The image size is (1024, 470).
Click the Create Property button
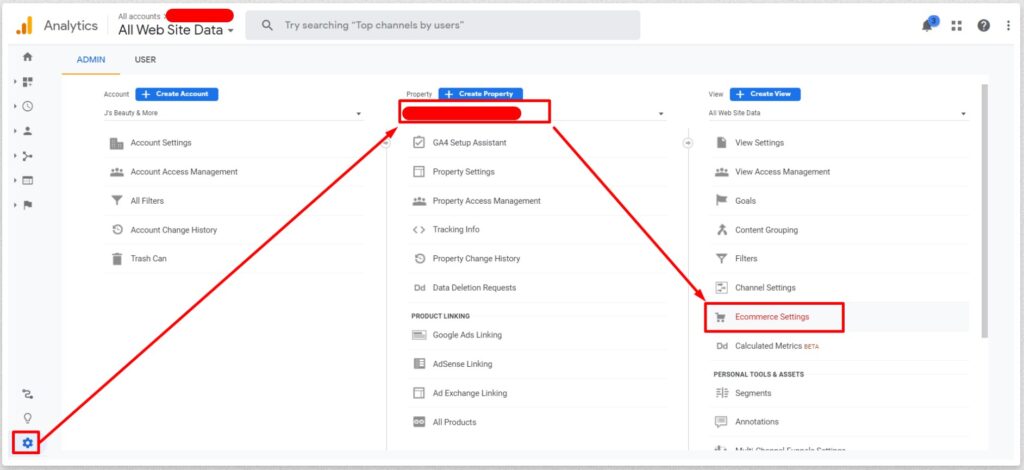pos(481,94)
